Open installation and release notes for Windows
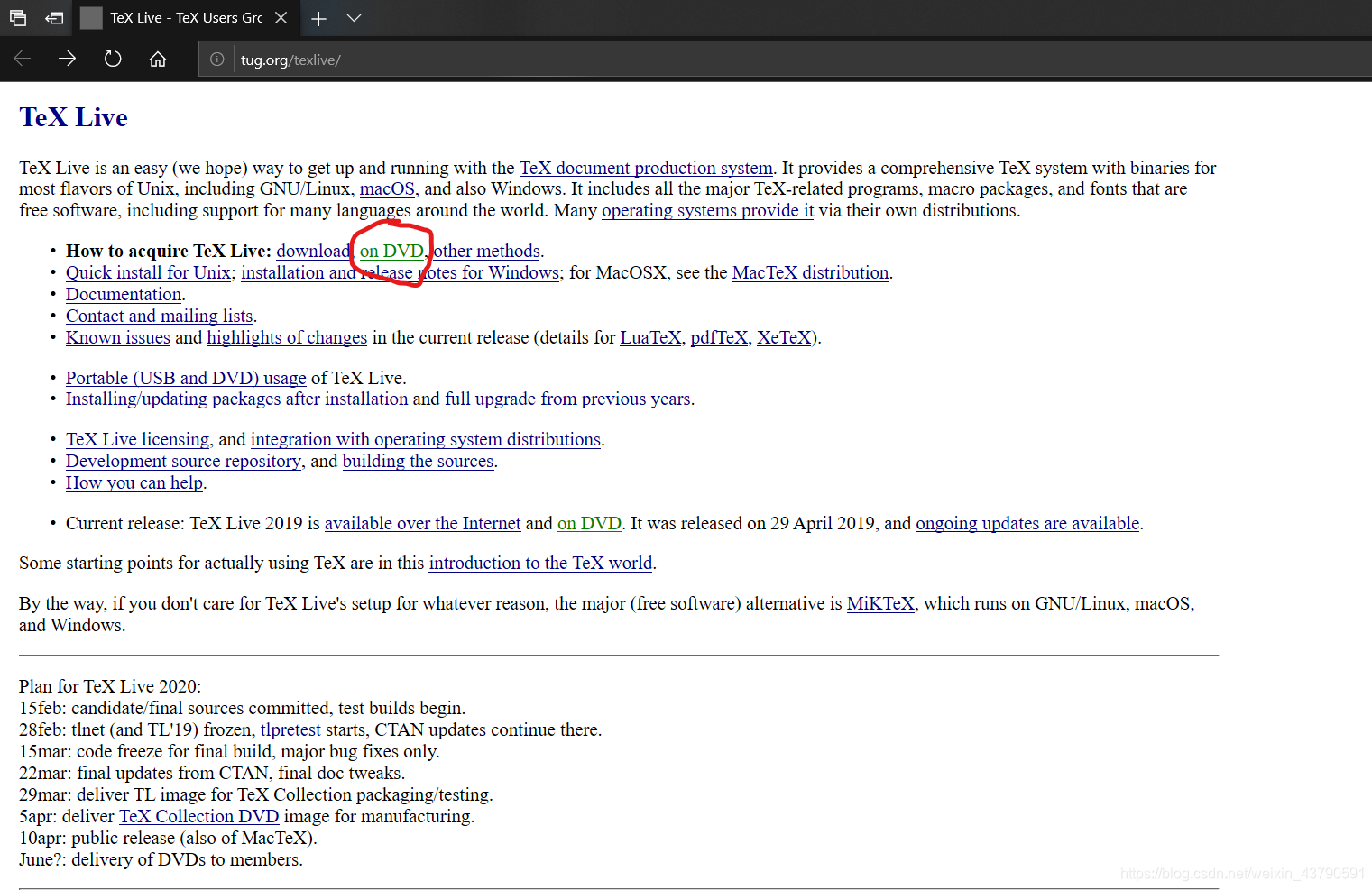 [401, 273]
